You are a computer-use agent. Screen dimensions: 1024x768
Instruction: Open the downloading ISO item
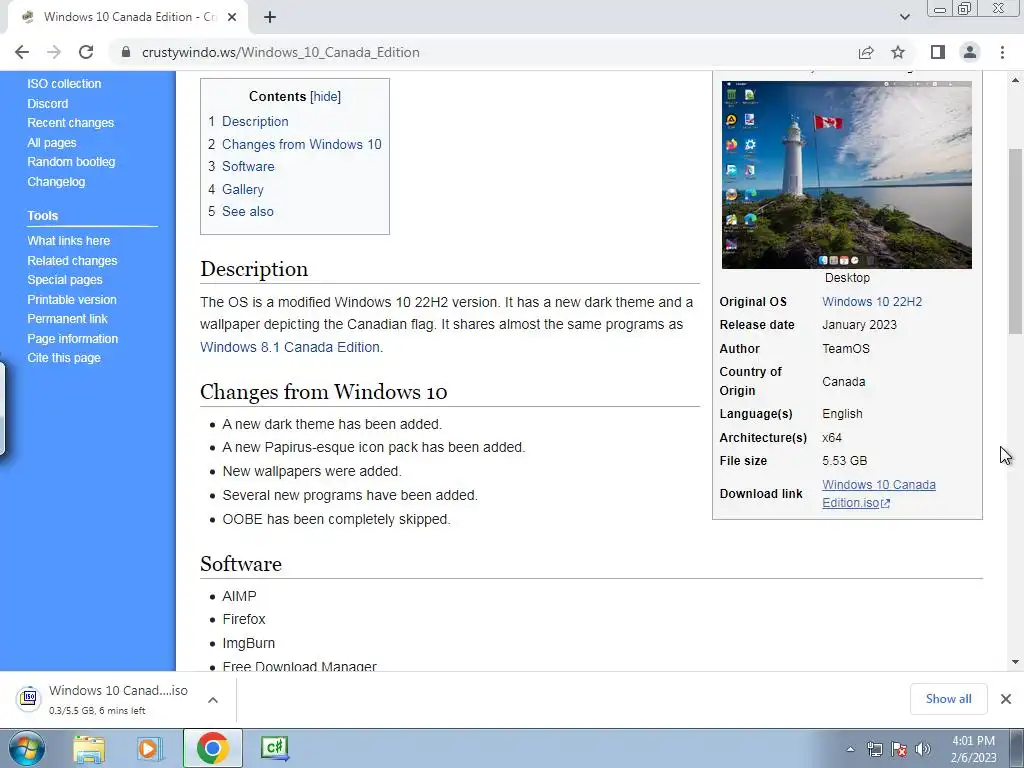point(118,699)
